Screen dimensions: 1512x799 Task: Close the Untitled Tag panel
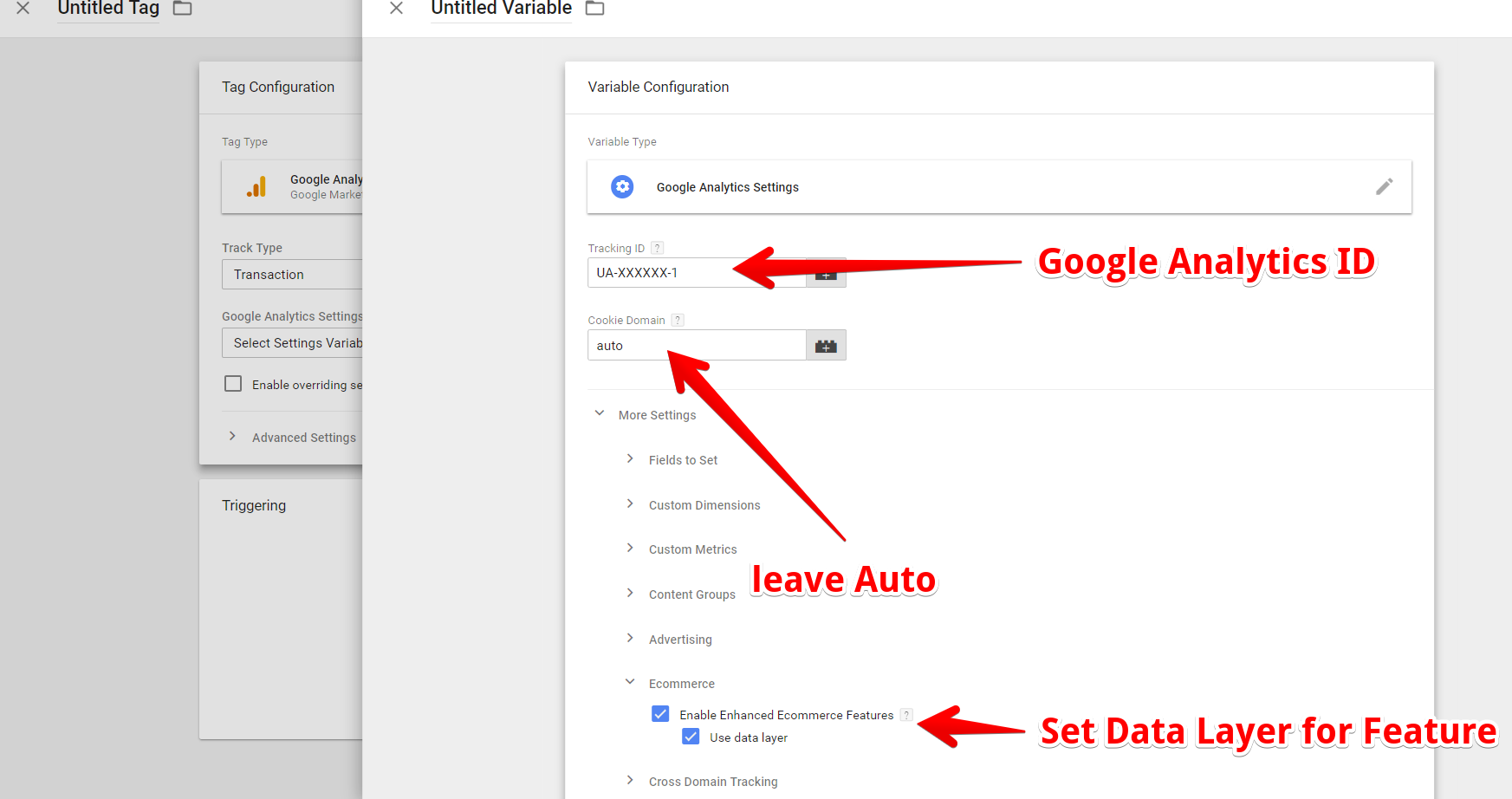click(23, 8)
